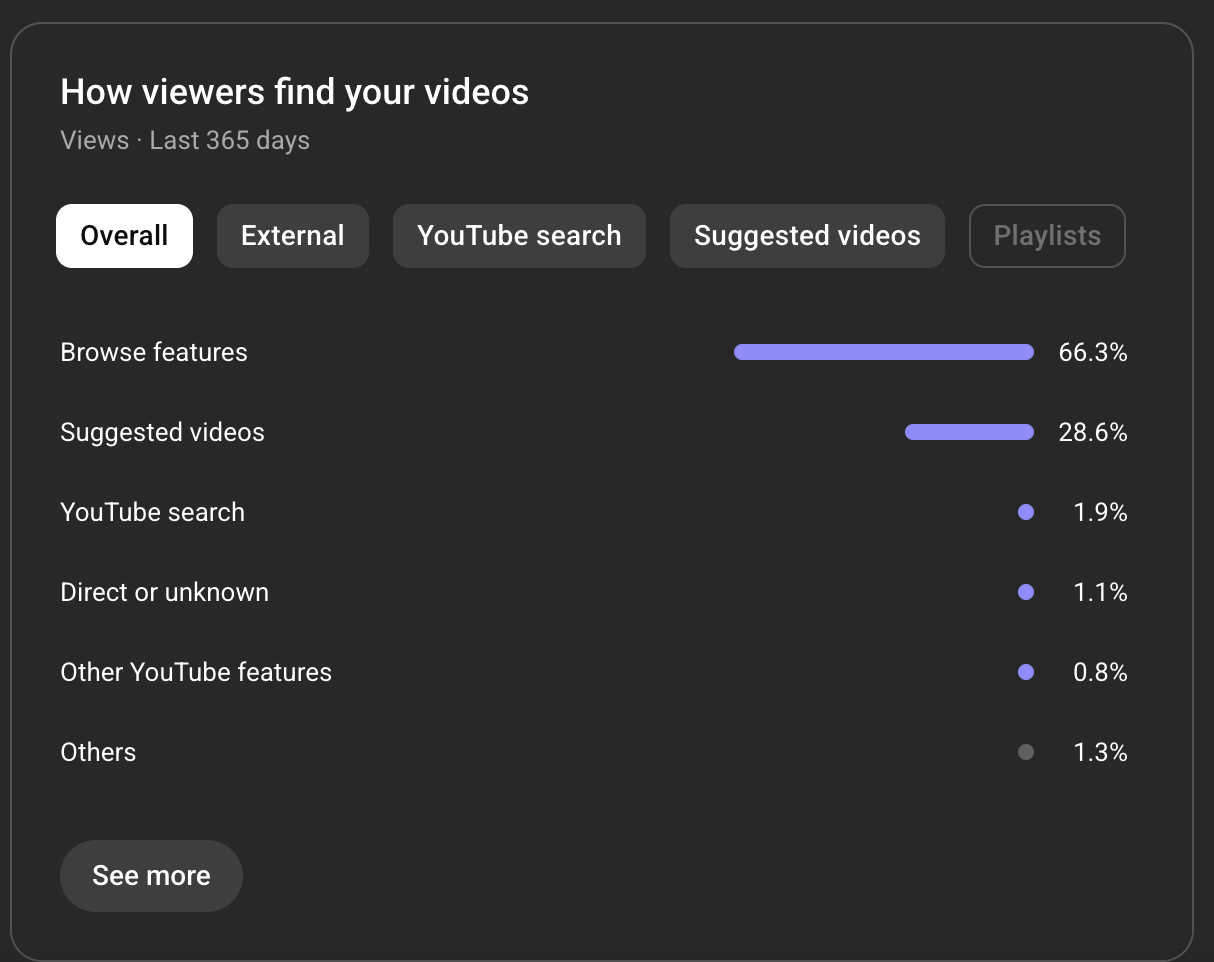This screenshot has width=1214, height=962.
Task: Click the dot for Other YouTube features
Action: coord(1025,672)
